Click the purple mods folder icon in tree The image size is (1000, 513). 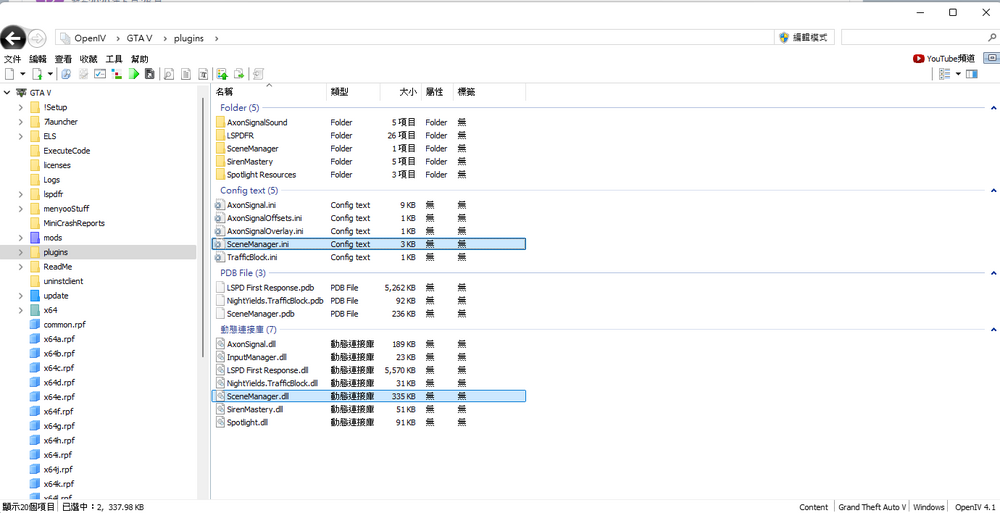(35, 237)
